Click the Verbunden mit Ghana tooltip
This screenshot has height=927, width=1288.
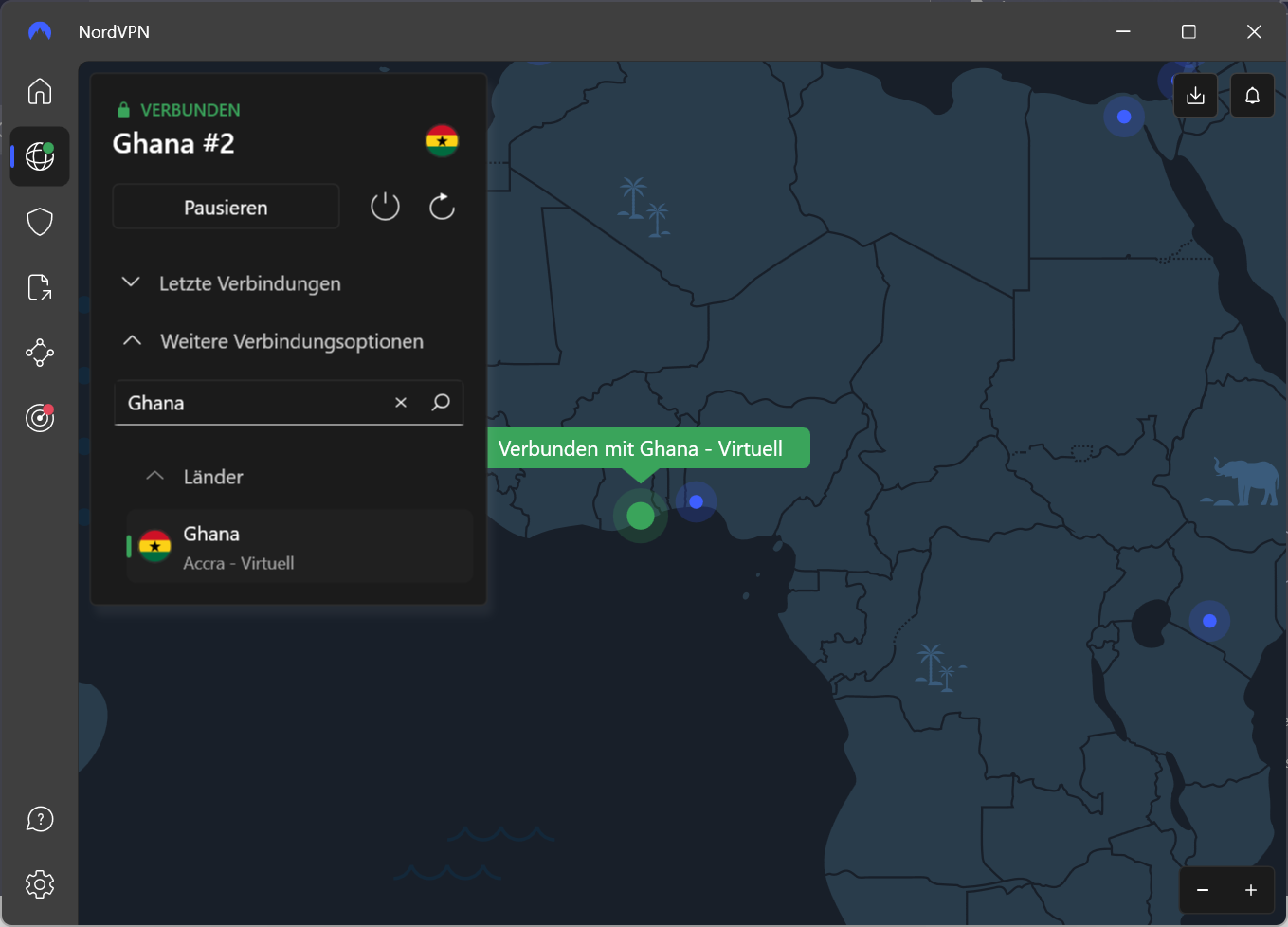coord(648,448)
